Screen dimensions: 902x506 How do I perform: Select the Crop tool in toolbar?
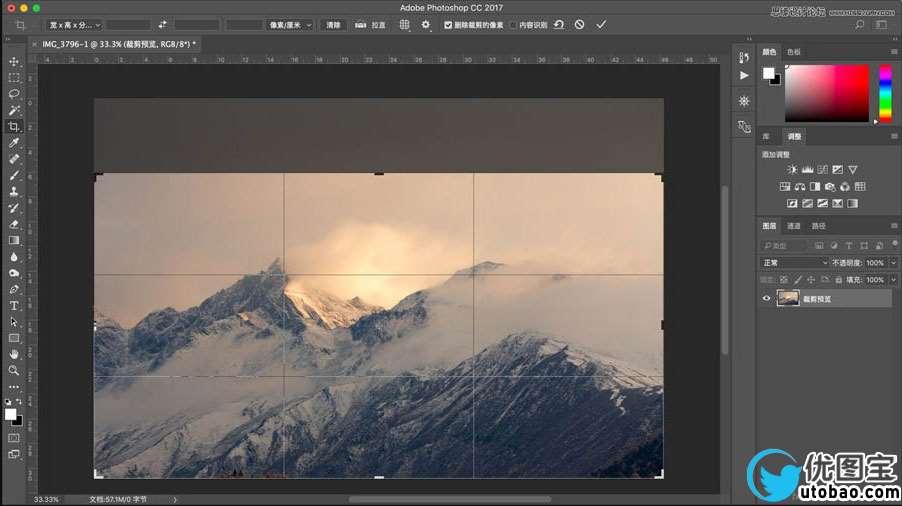14,126
